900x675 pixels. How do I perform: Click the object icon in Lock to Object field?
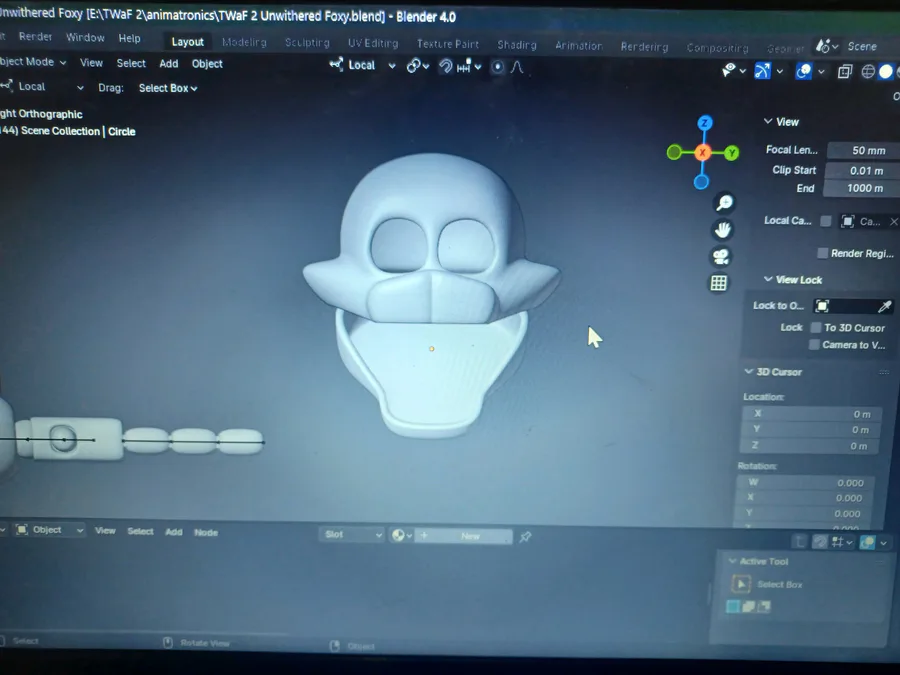(x=822, y=306)
